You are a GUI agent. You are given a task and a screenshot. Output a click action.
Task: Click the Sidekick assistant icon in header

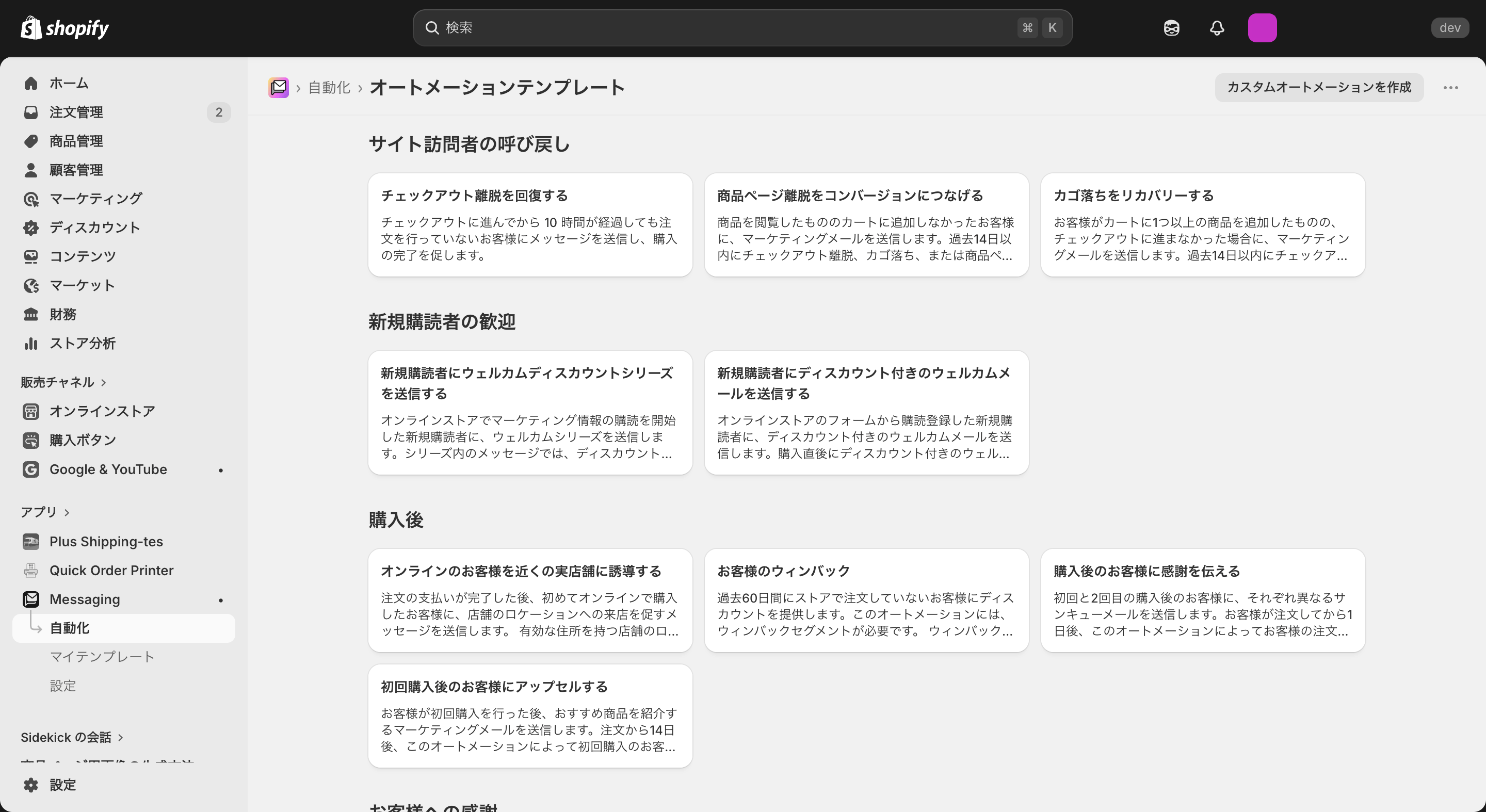click(x=1171, y=27)
